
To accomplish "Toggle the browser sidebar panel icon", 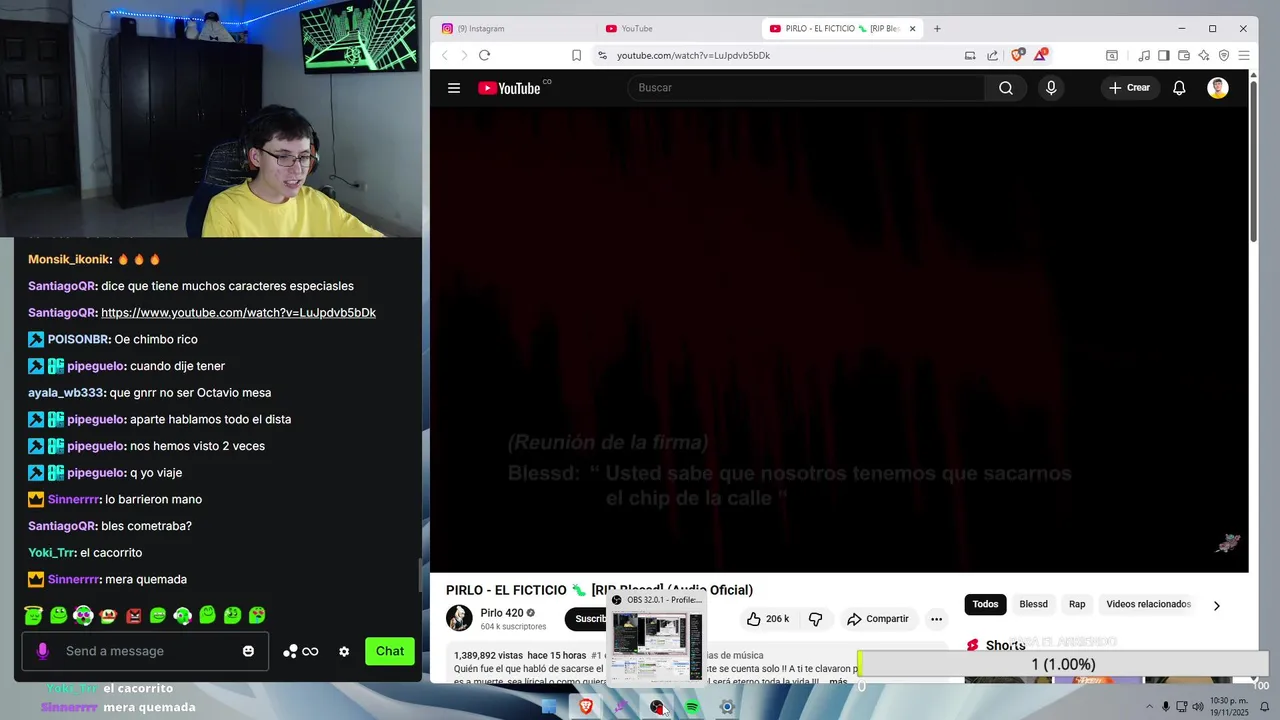I will pos(1164,55).
